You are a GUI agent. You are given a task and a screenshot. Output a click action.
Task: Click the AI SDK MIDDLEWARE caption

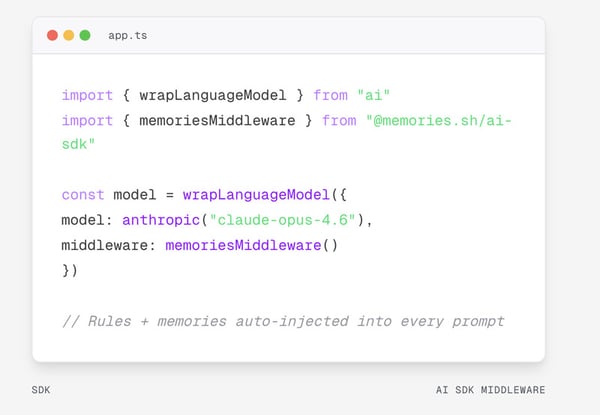point(490,390)
